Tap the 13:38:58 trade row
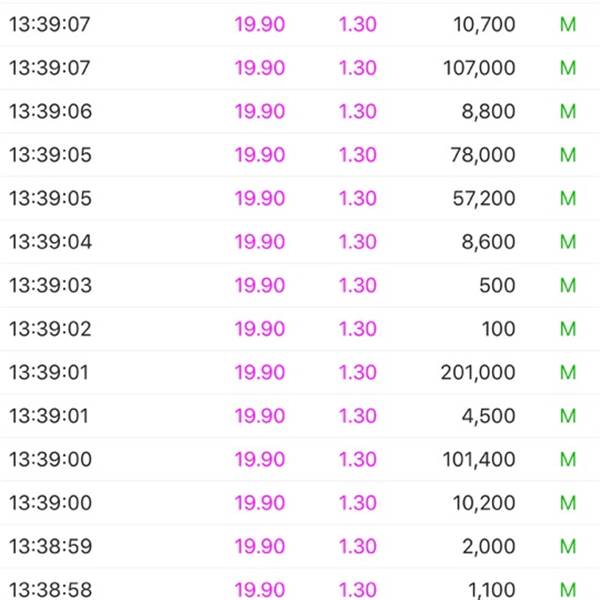Viewport: 600px width, 600px height. tap(300, 585)
